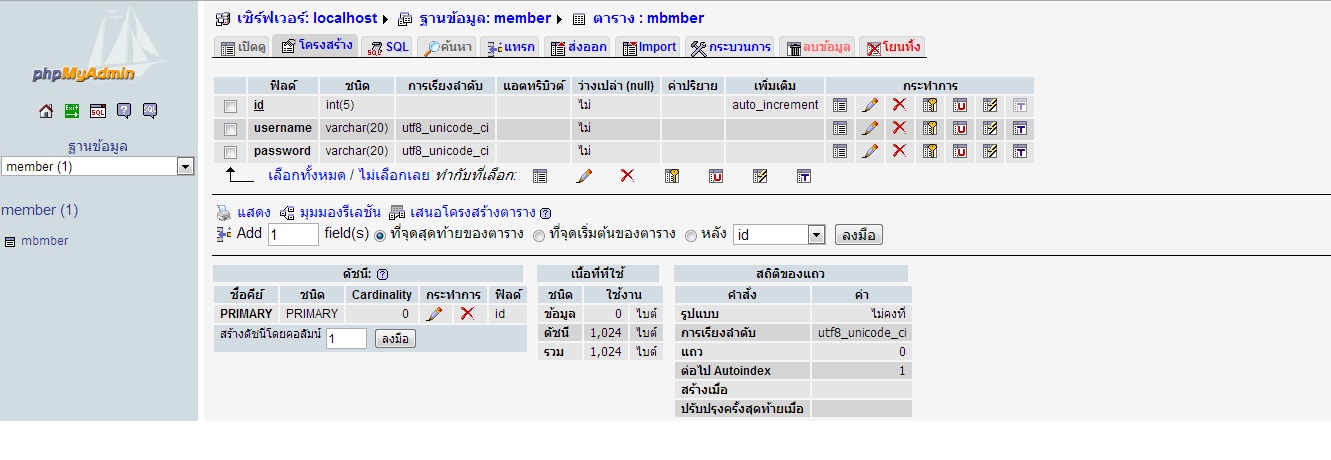Open phpMyAdmin documentation question-mark icon
Image resolution: width=1331 pixels, height=460 pixels.
click(x=124, y=111)
